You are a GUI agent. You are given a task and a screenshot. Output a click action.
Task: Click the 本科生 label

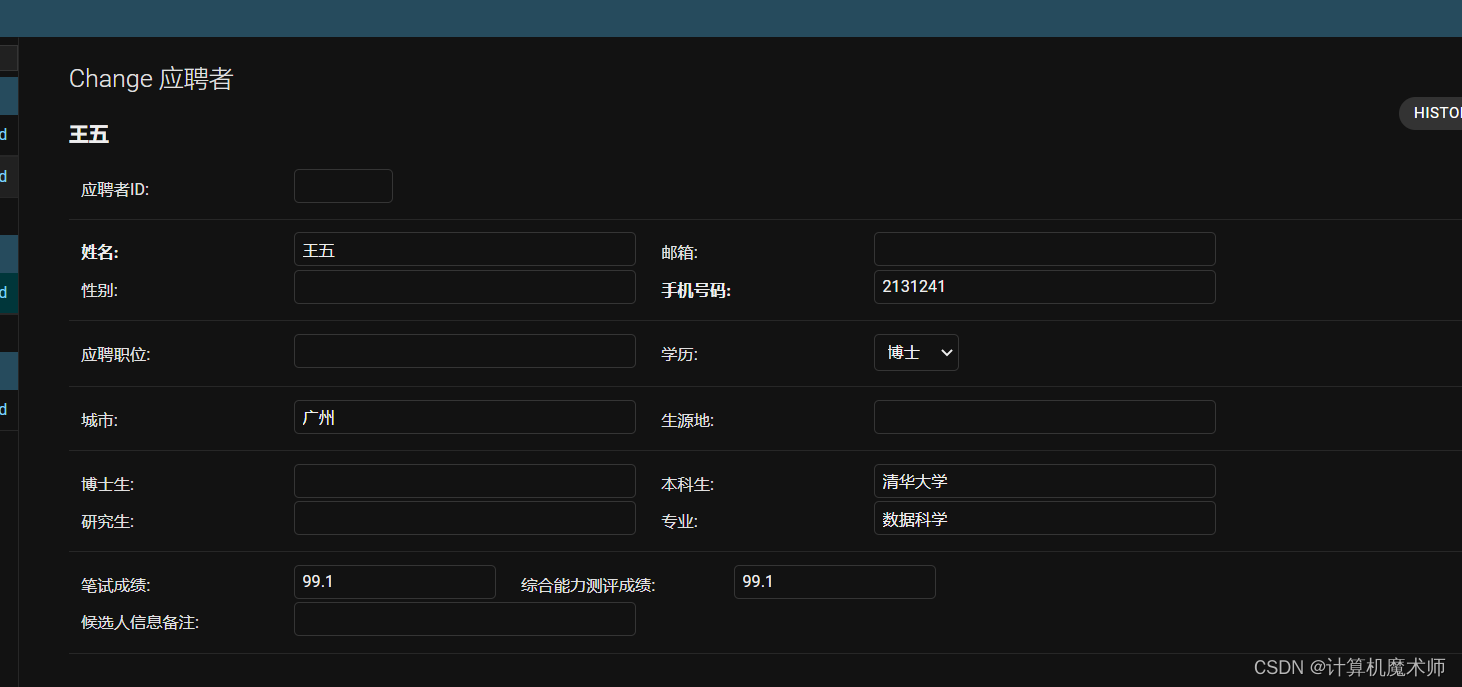coord(687,485)
